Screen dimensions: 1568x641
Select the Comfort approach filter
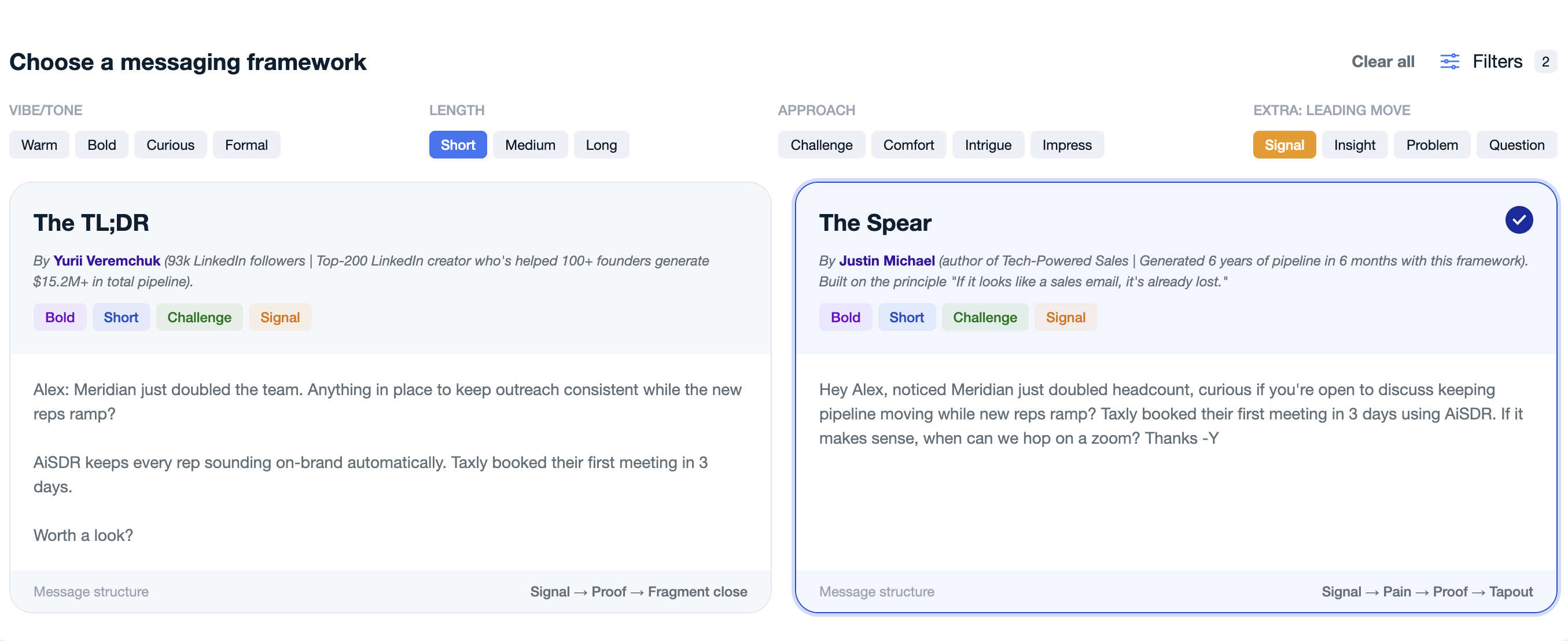pyautogui.click(x=908, y=145)
